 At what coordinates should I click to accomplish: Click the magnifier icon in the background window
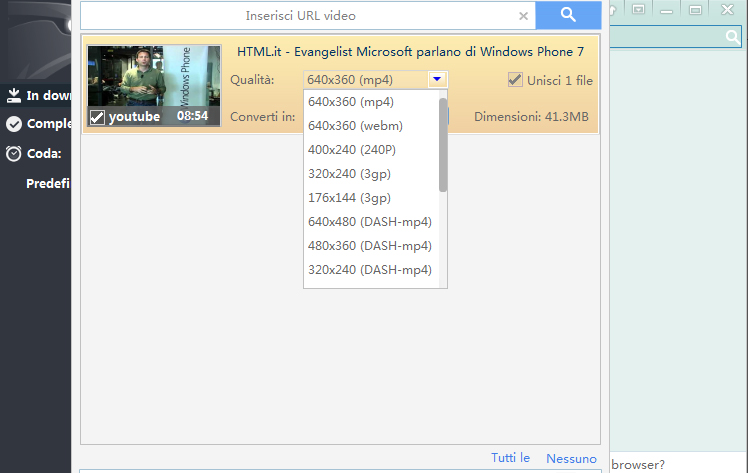point(732,37)
